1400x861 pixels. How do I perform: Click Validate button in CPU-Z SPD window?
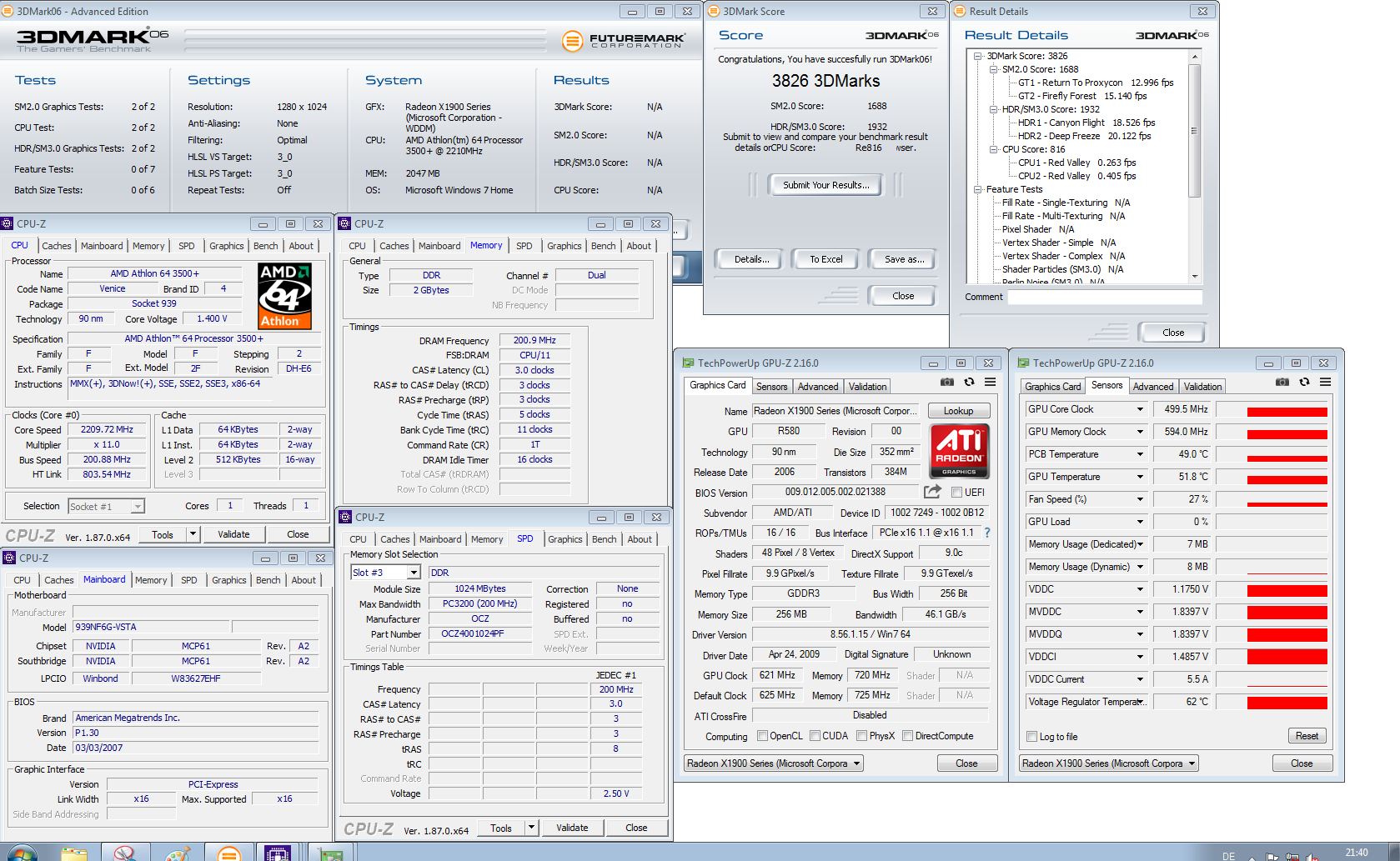point(572,828)
